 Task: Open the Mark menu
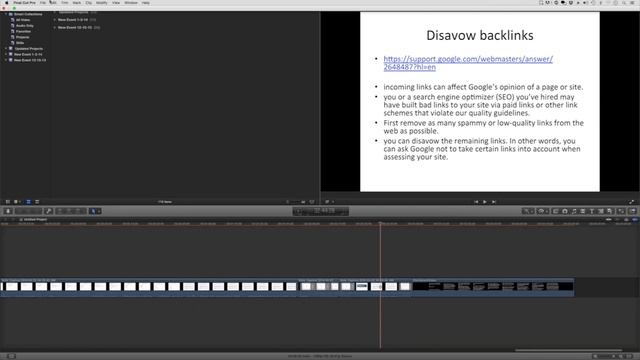tap(76, 3)
